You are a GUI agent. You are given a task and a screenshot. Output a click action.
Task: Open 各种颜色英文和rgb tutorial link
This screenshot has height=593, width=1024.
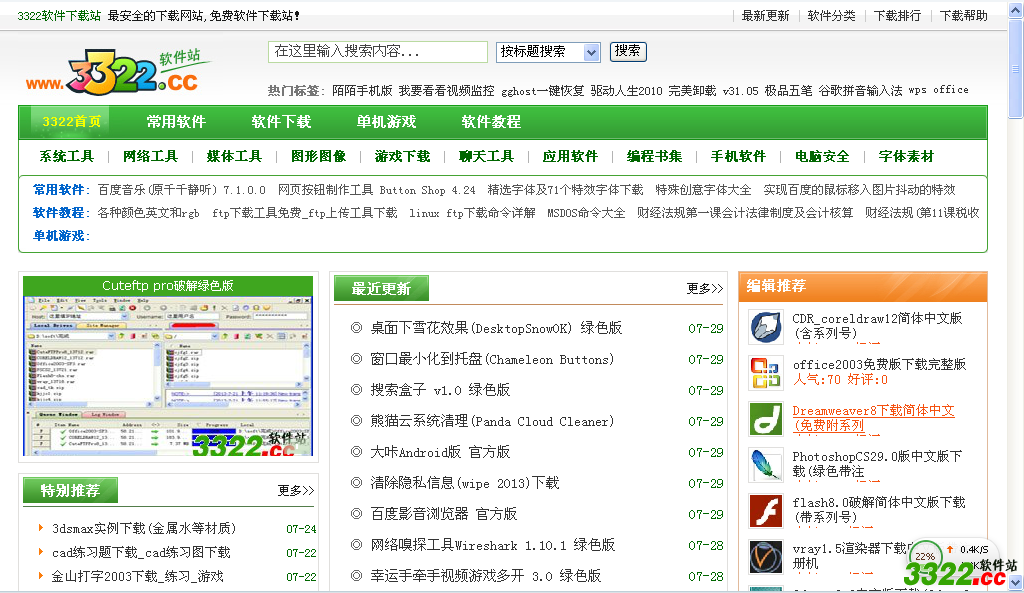148,213
